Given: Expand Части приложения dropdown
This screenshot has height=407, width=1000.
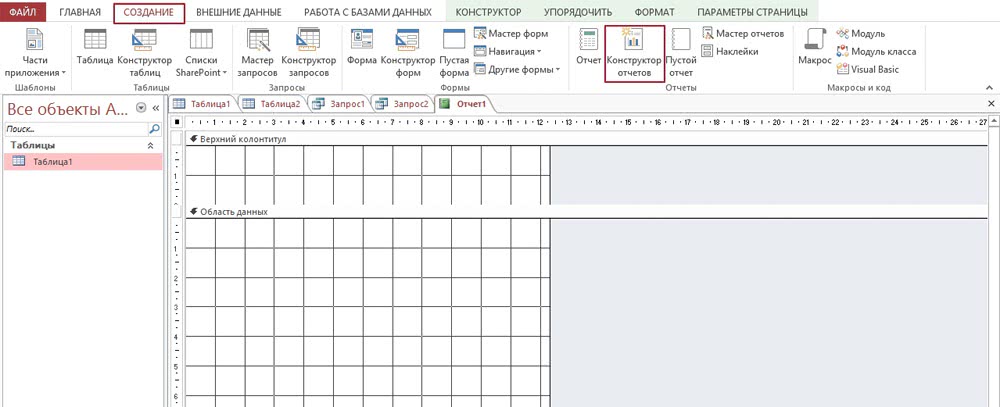Looking at the screenshot, I should pyautogui.click(x=35, y=72).
